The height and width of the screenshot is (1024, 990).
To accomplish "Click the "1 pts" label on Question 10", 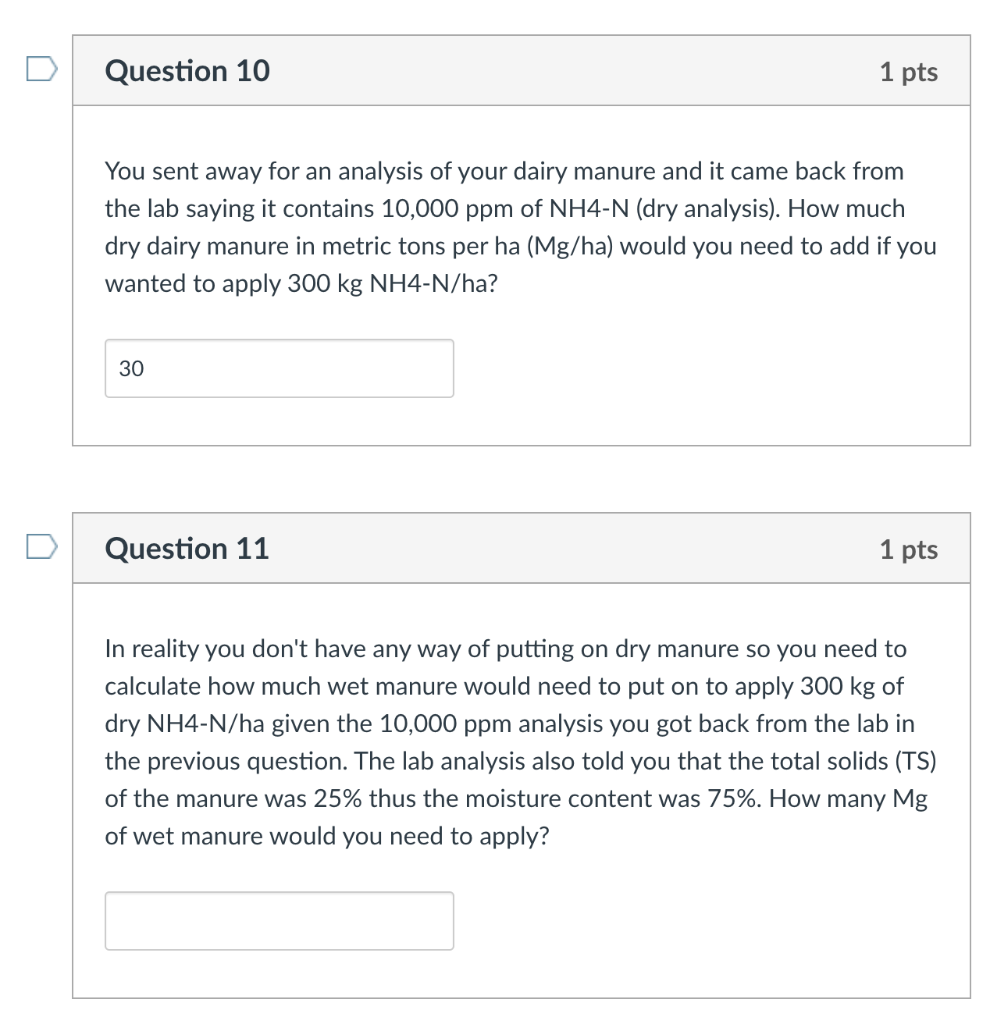I will 908,72.
